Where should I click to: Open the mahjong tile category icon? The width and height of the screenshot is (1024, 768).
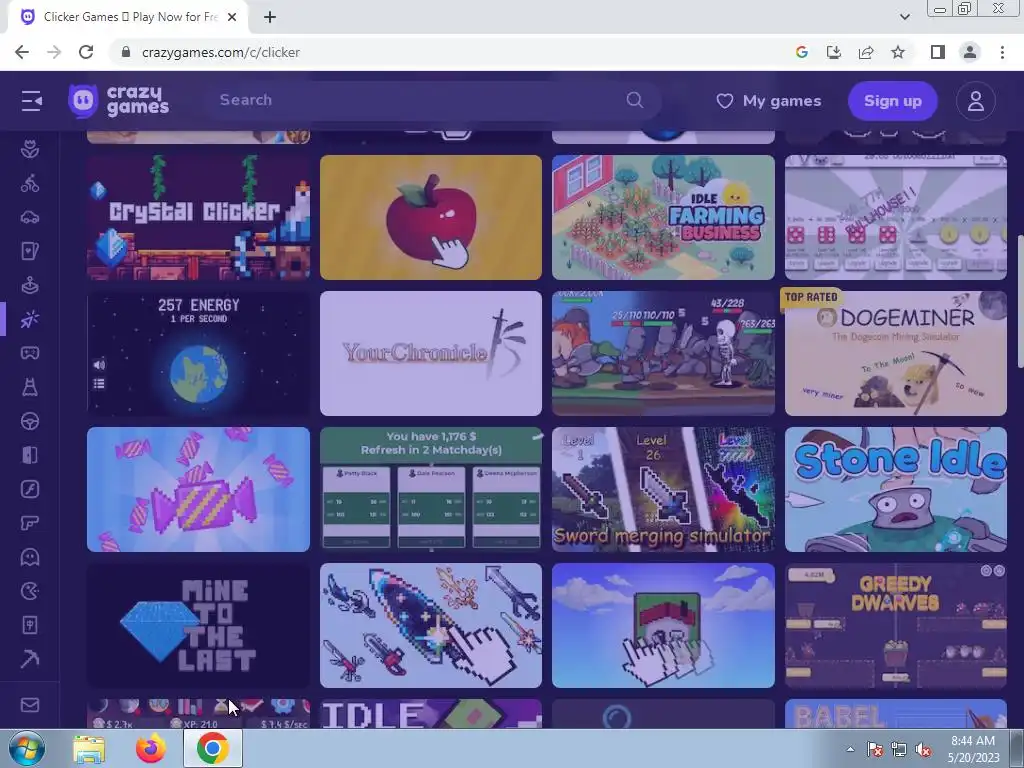pyautogui.click(x=30, y=625)
